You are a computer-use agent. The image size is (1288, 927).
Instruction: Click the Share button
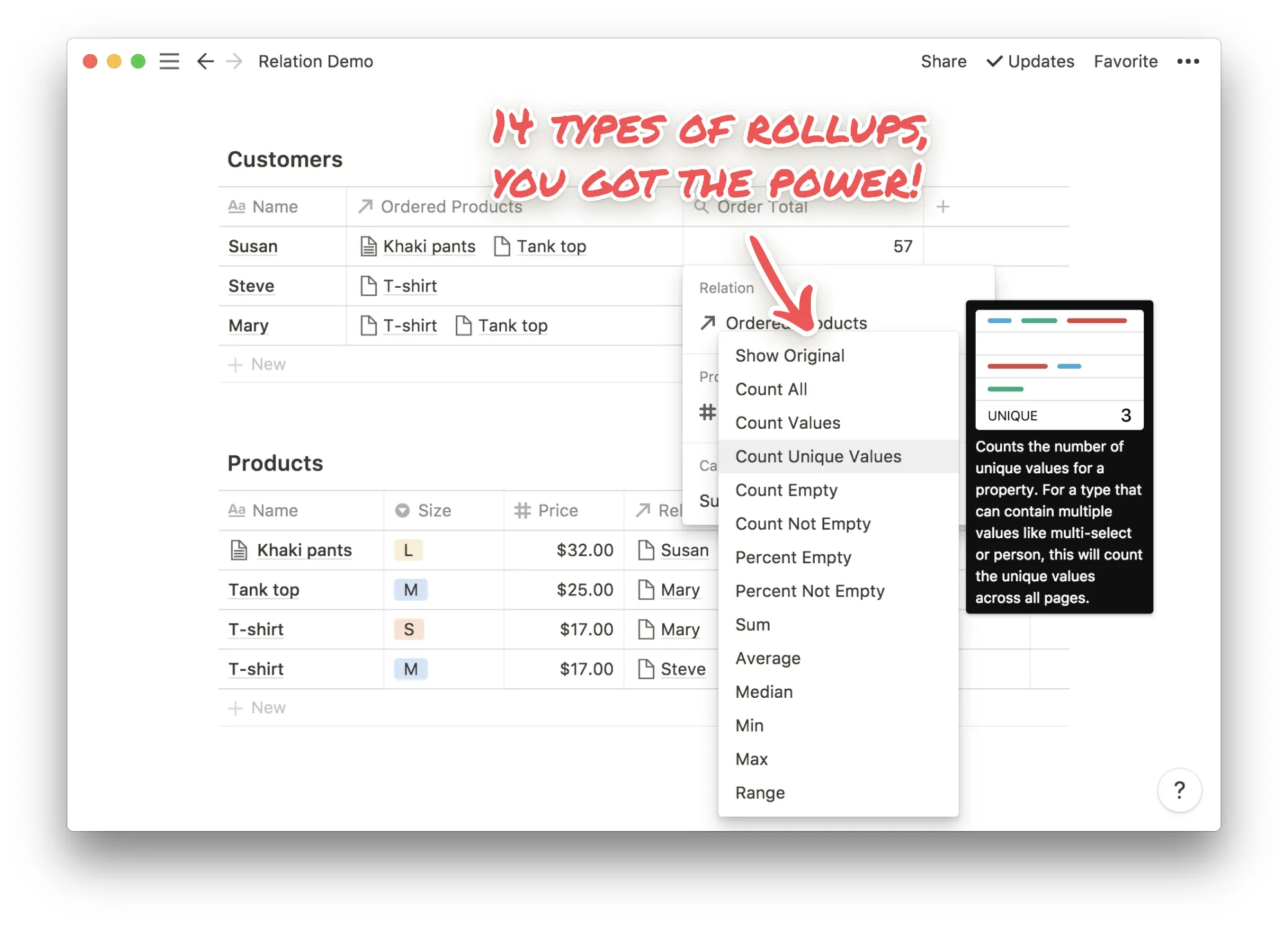pyautogui.click(x=943, y=61)
